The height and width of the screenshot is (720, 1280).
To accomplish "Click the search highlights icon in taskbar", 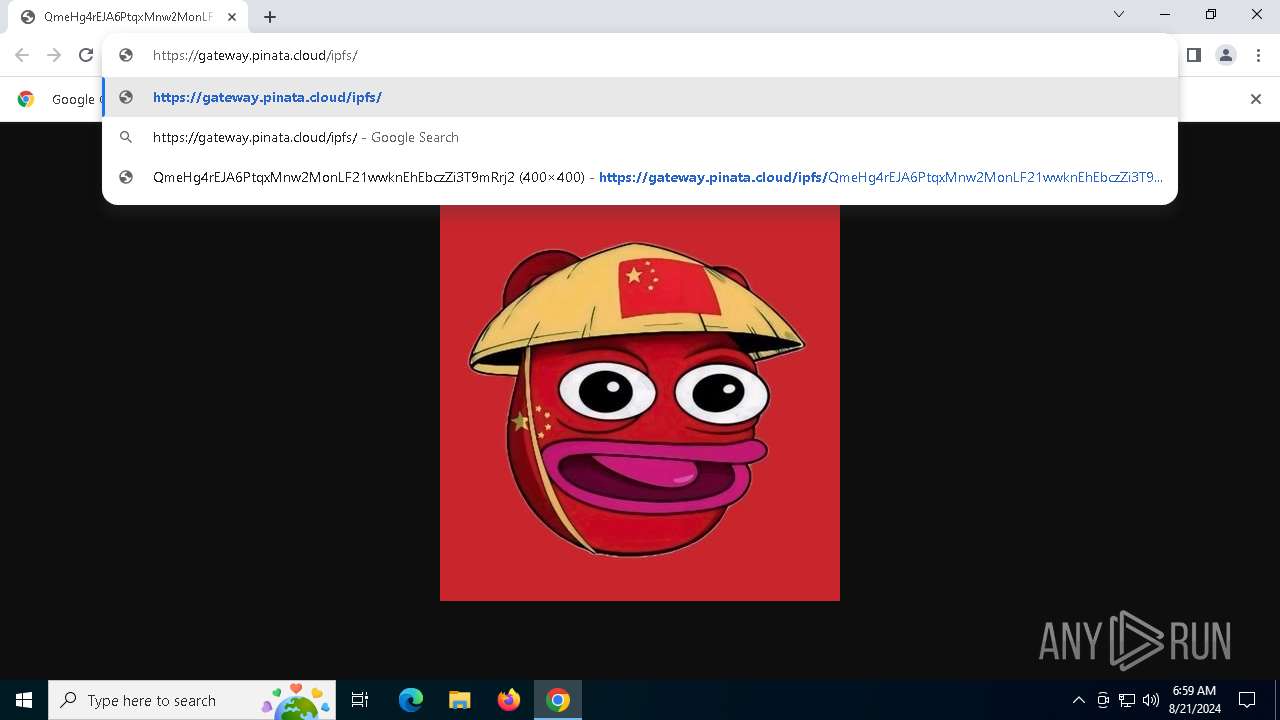I will [296, 700].
